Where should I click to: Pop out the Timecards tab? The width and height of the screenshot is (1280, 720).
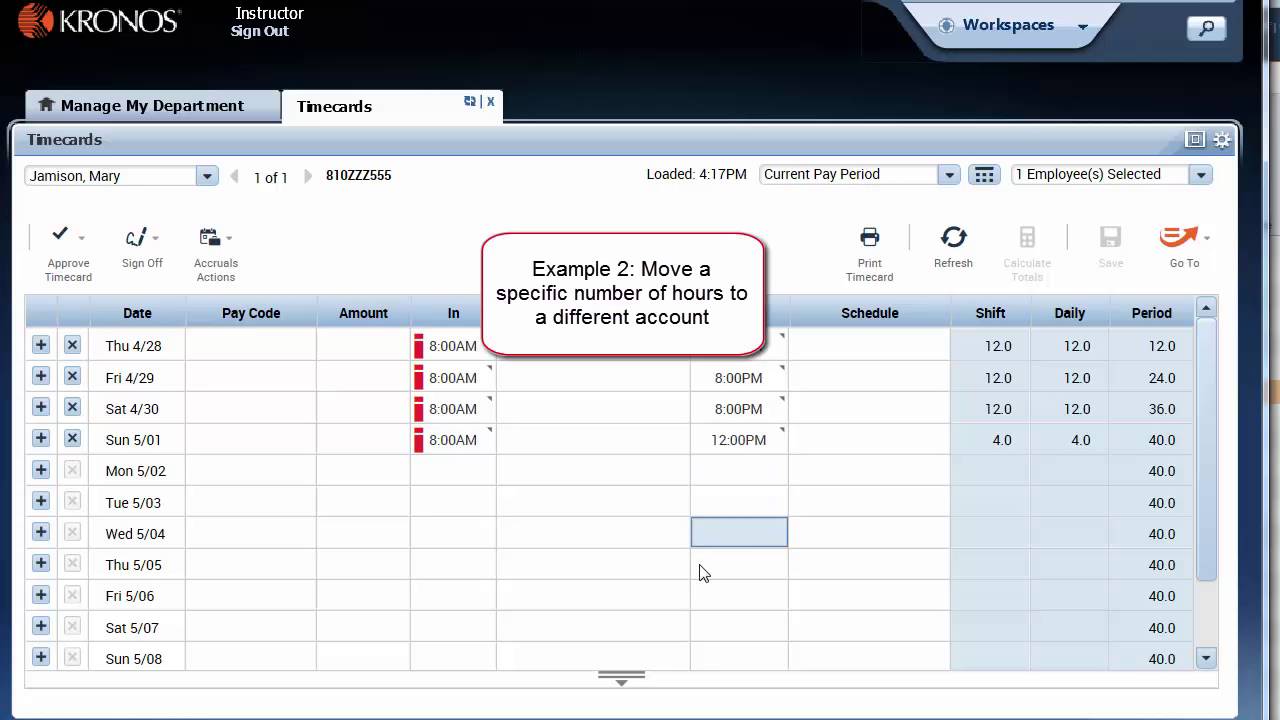coord(470,101)
